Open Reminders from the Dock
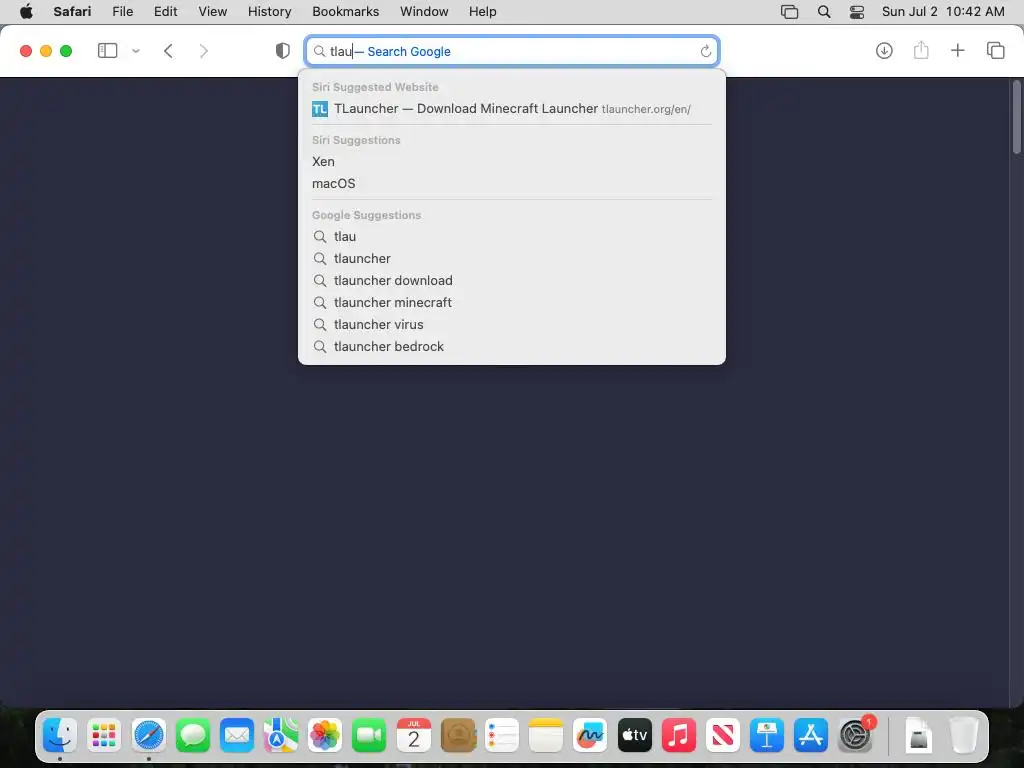This screenshot has width=1024, height=768. [502, 735]
